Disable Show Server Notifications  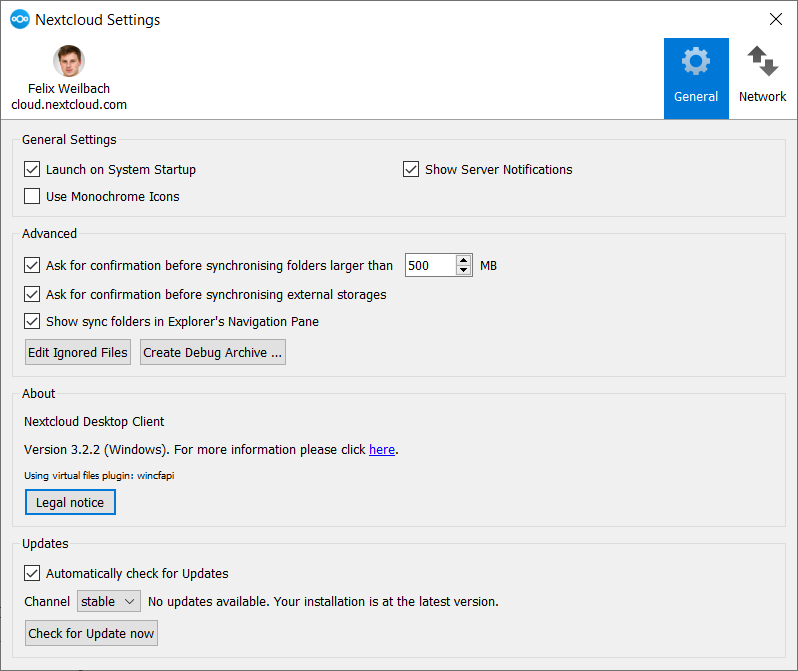411,170
